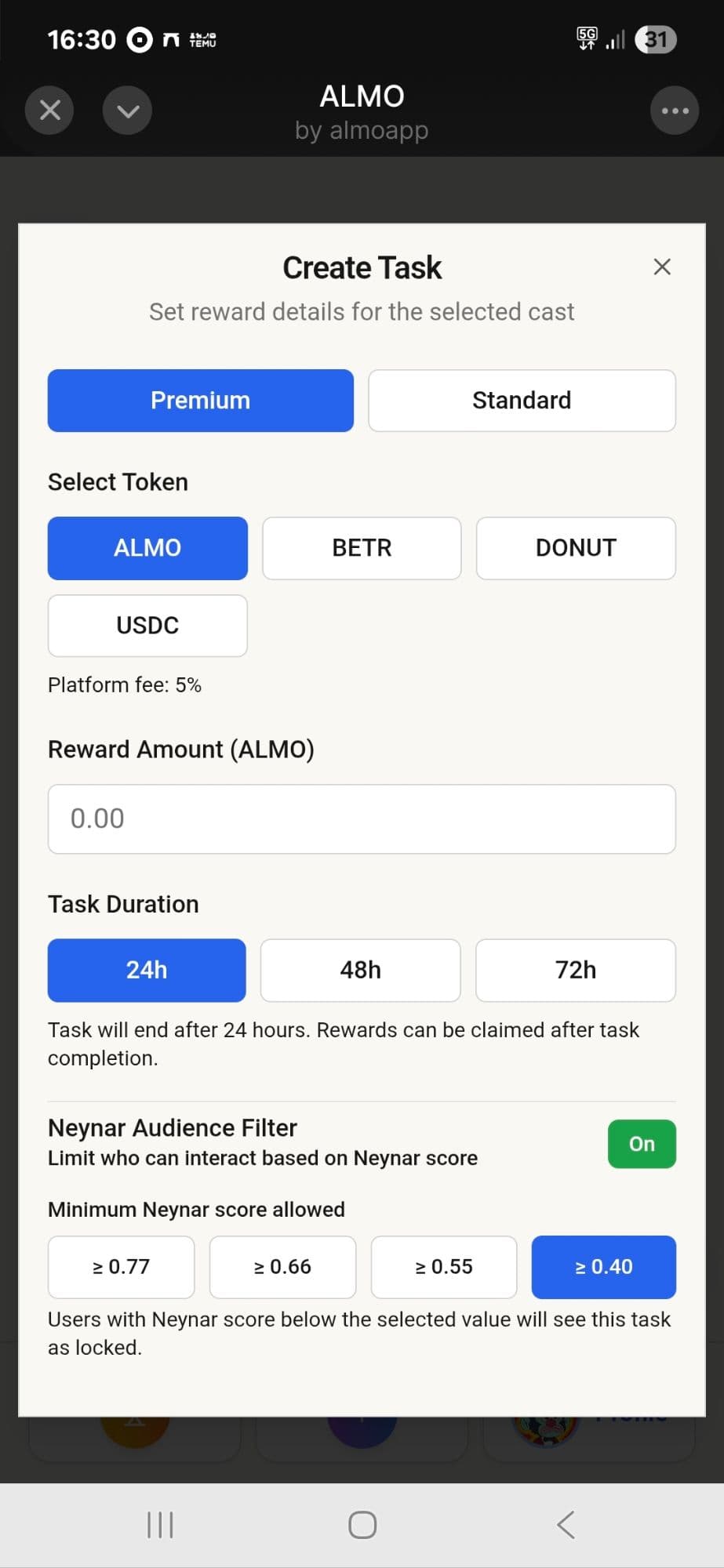Tap the Android home navigation button
This screenshot has width=724, height=1568.
click(x=362, y=1525)
